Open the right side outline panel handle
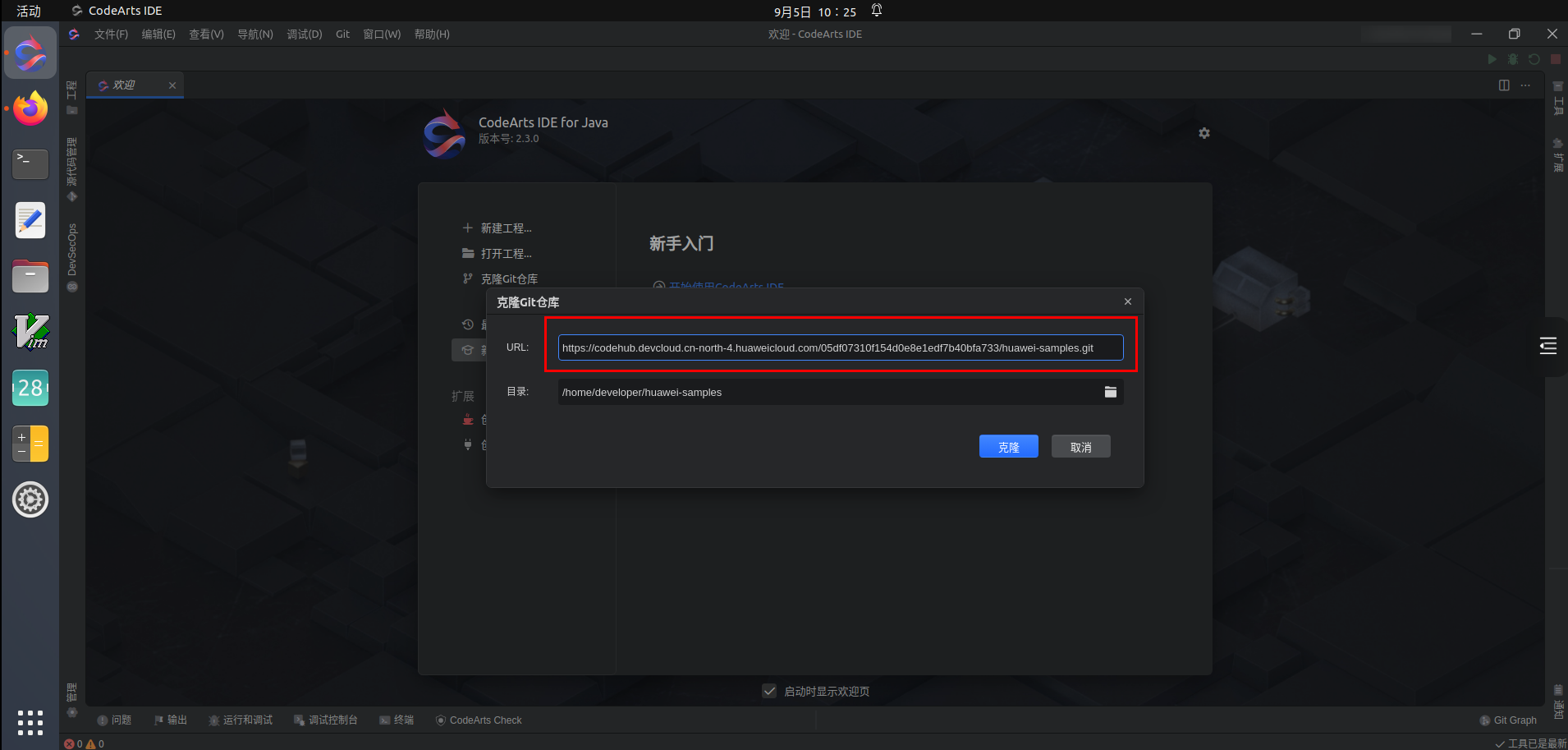The image size is (1568, 750). pos(1548,346)
